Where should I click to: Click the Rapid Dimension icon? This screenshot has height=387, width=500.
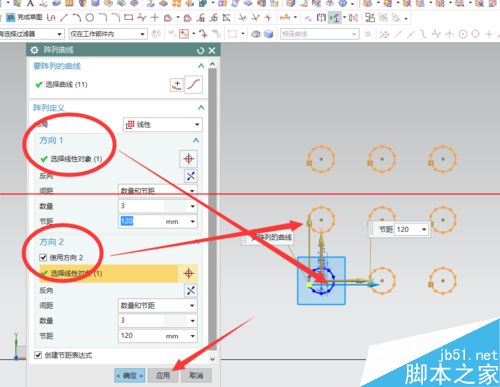tap(284, 17)
